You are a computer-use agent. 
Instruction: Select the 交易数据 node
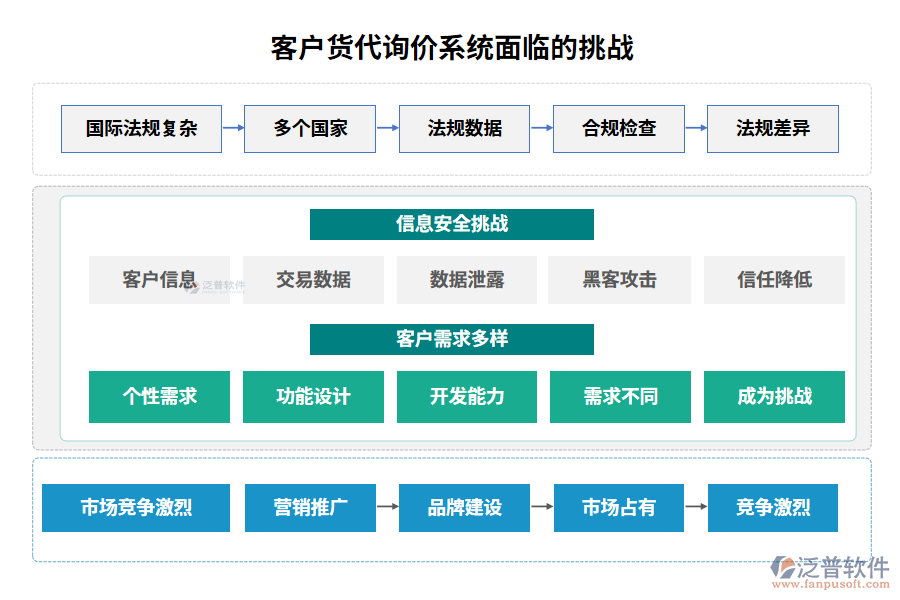(x=312, y=280)
